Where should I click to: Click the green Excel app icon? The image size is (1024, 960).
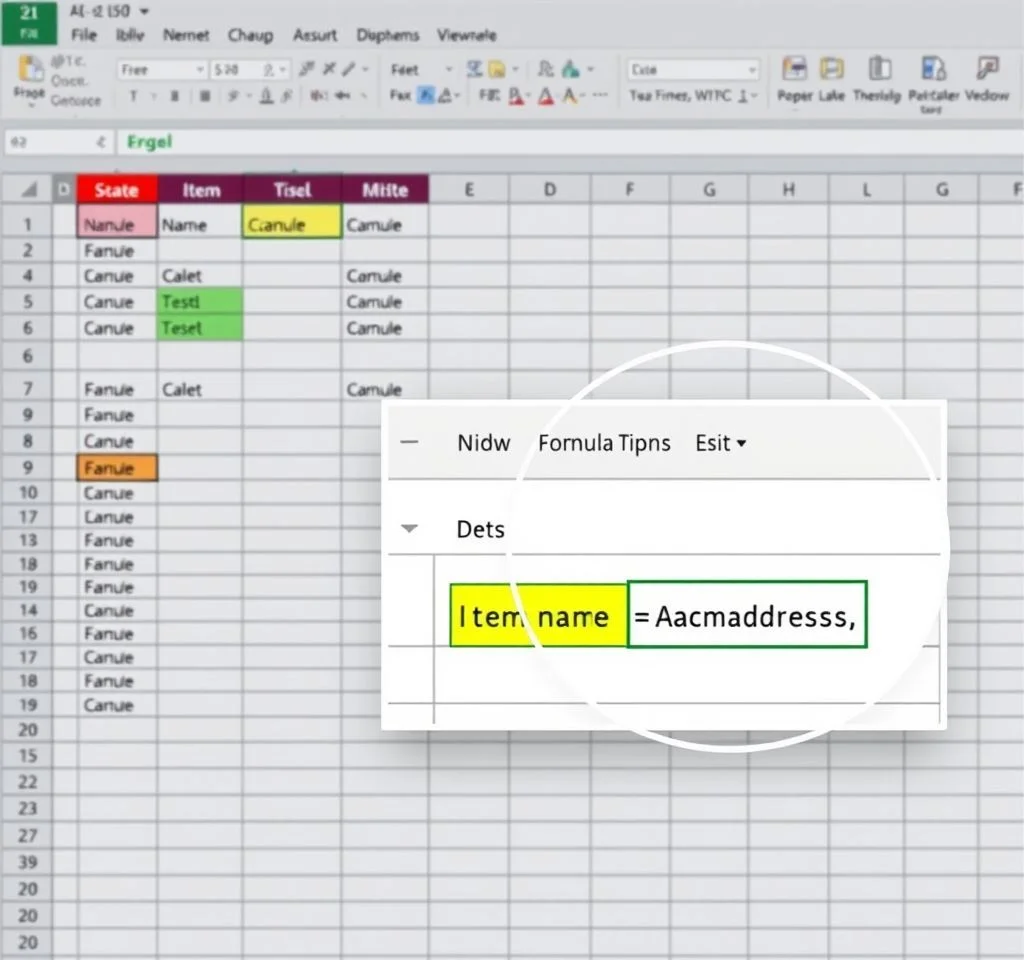(28, 22)
